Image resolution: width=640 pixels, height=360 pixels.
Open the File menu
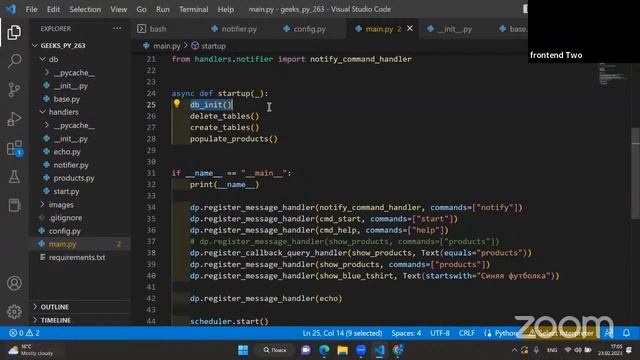point(31,9)
